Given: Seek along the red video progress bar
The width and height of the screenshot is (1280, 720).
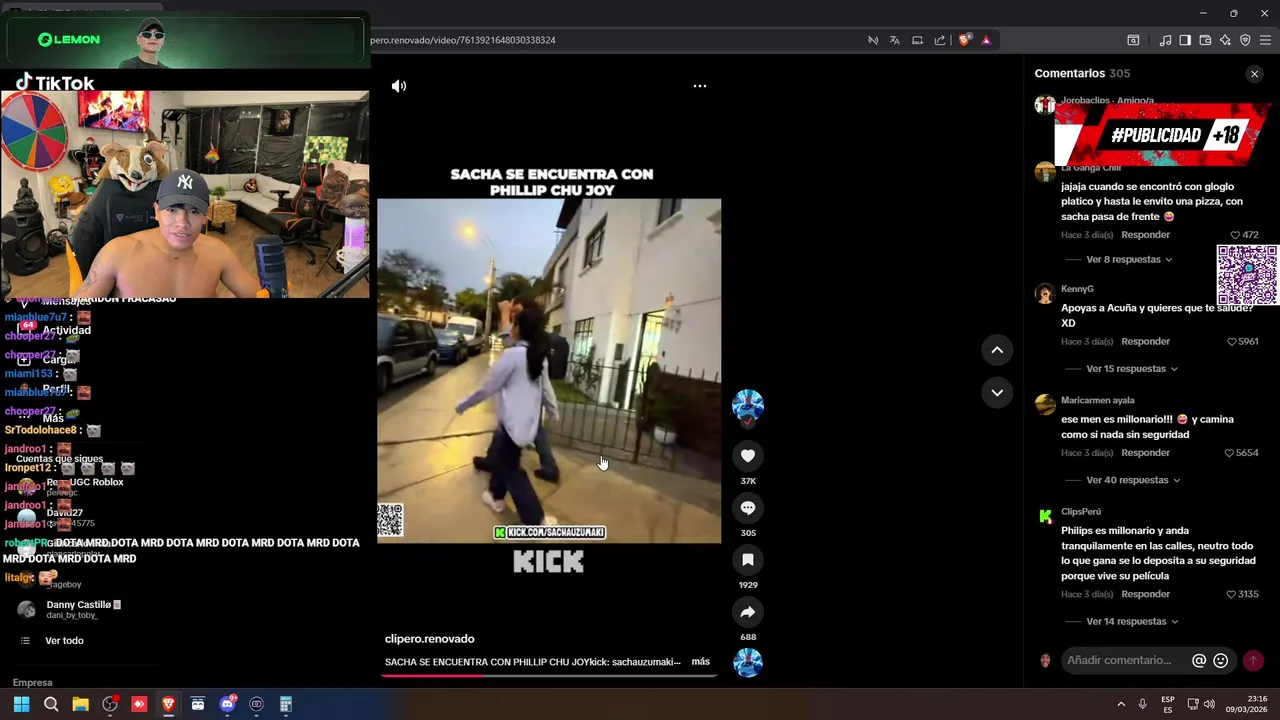Looking at the screenshot, I should pyautogui.click(x=548, y=675).
